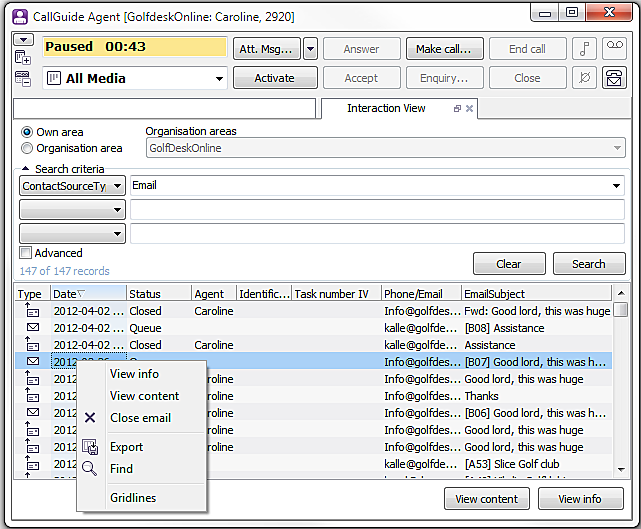Click the EmailSubject column header
This screenshot has height=529, width=641.
tap(536, 294)
